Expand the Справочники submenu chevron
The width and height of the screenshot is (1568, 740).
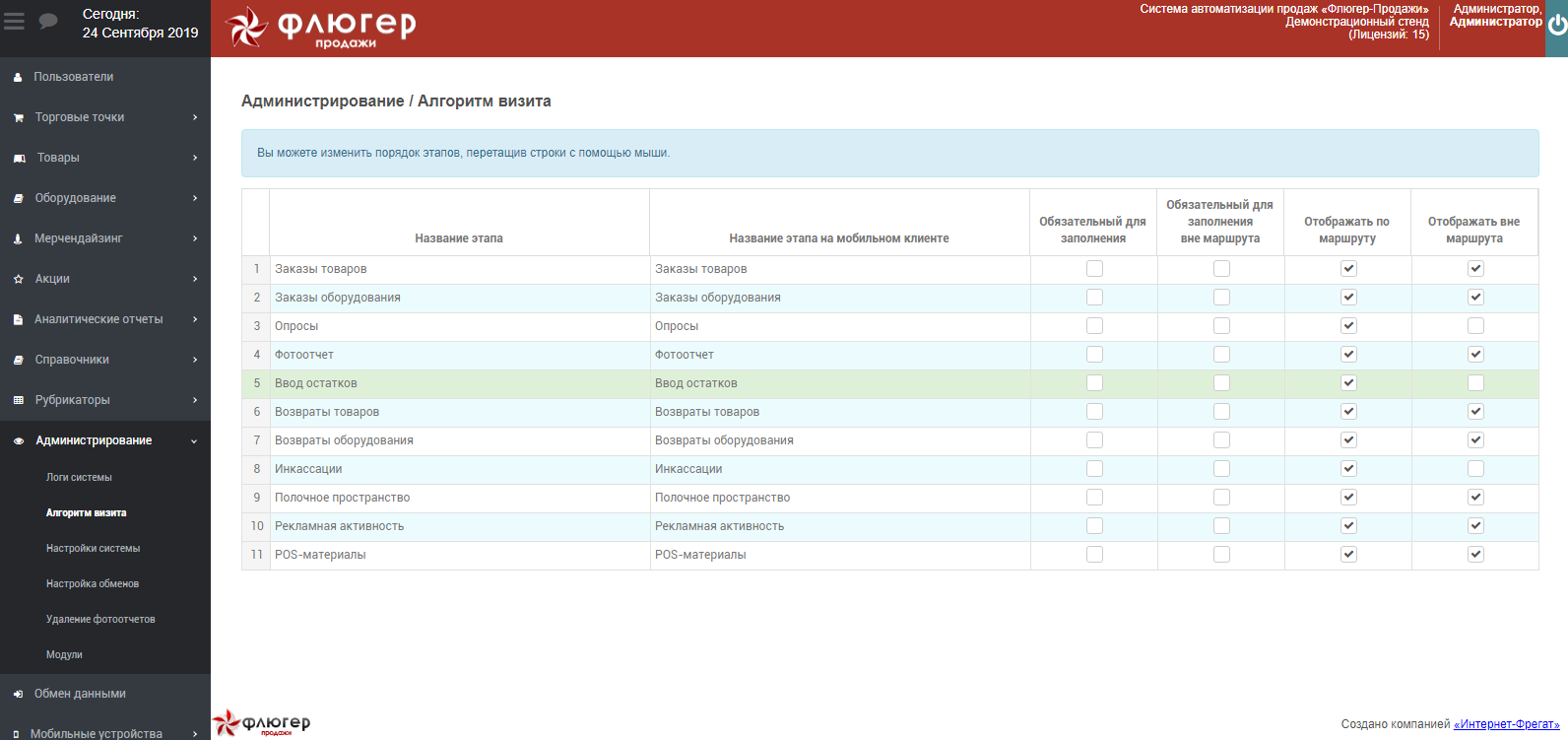pos(195,360)
